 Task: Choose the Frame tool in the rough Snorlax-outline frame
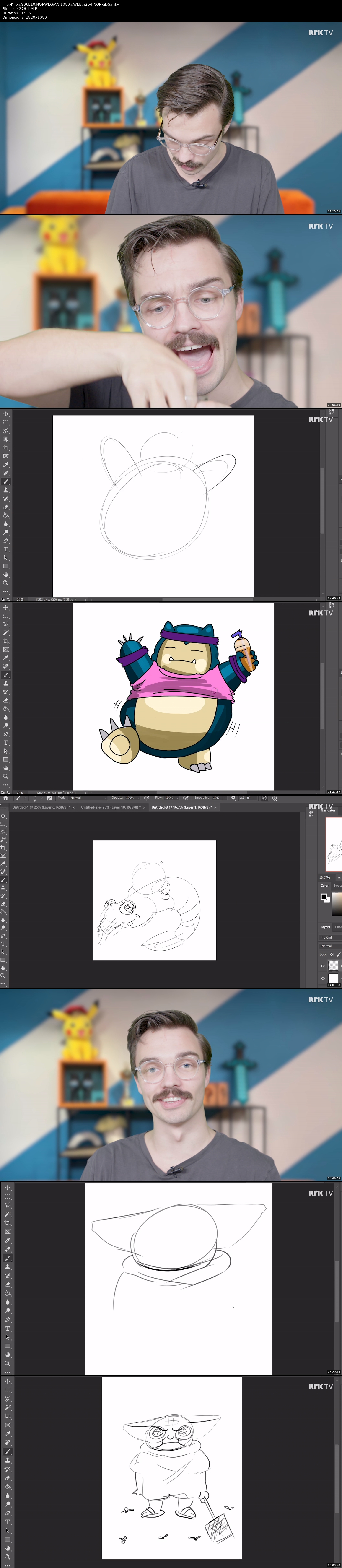[x=6, y=456]
